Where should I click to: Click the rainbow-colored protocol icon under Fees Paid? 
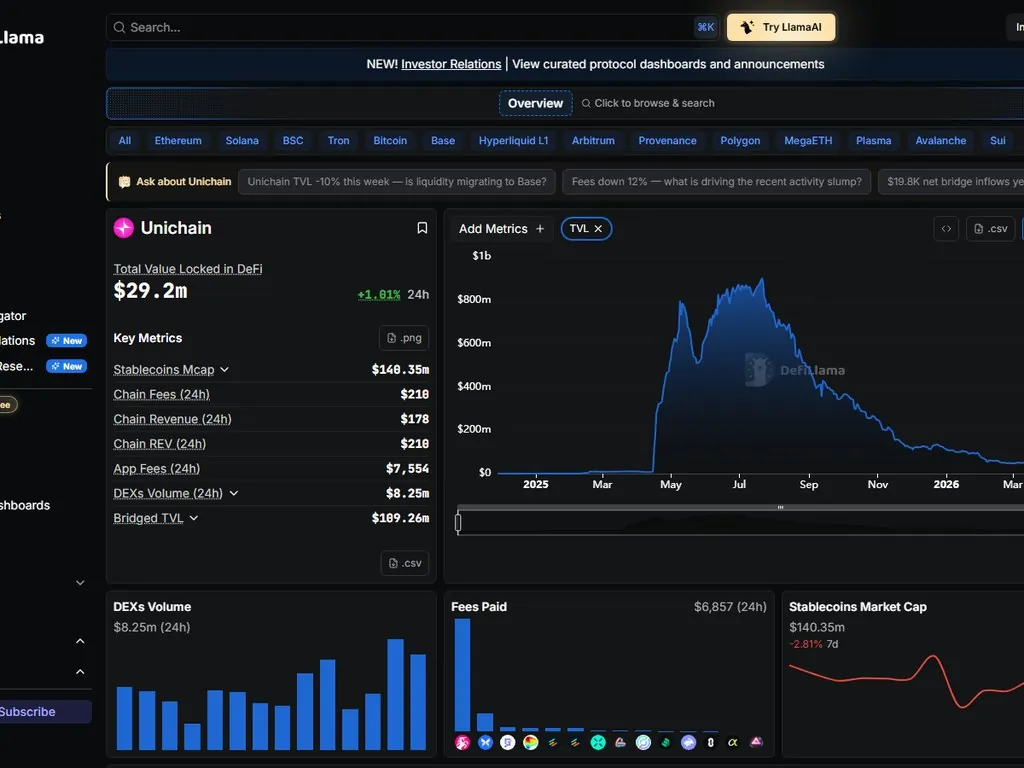(x=530, y=743)
